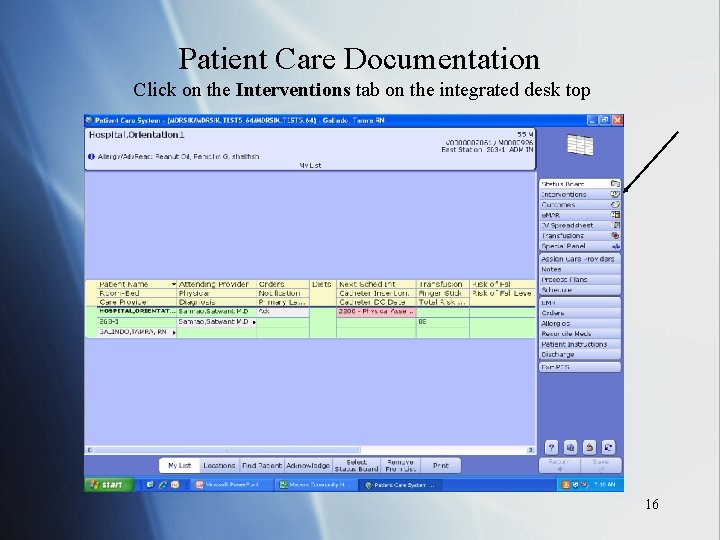Click the Orders column header

pos(283,284)
